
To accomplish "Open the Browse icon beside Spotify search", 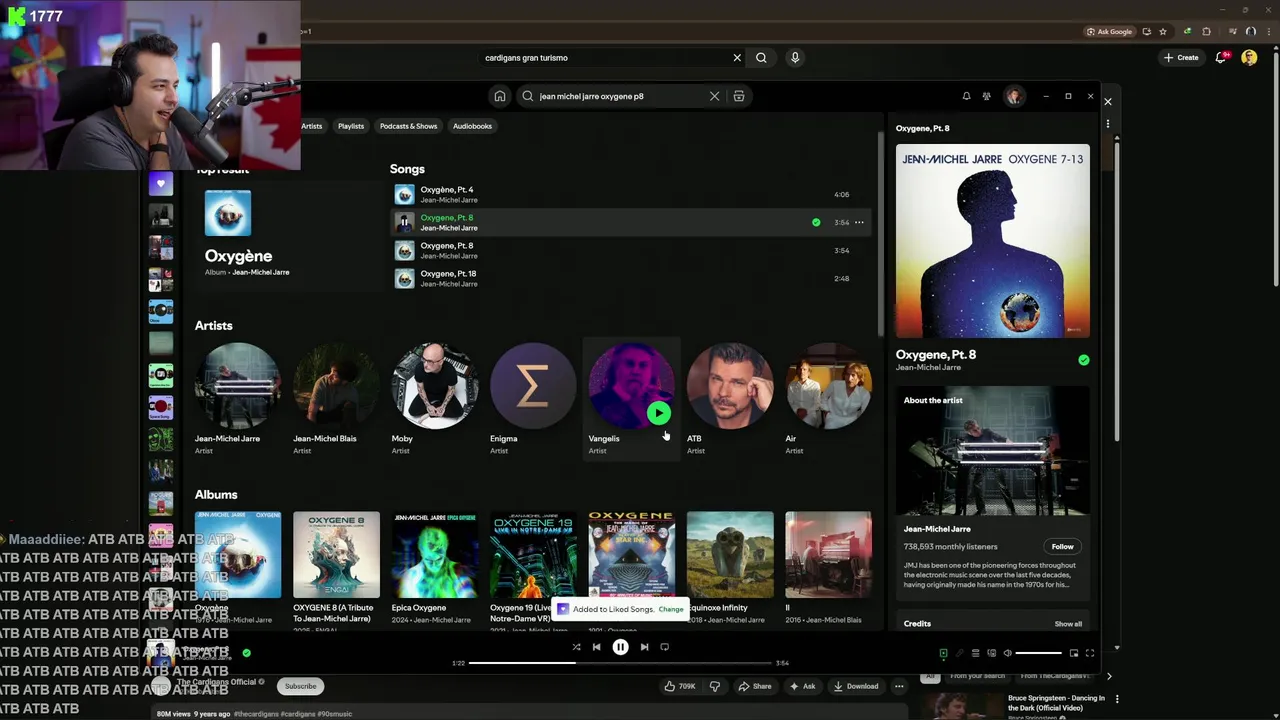I will (x=739, y=96).
